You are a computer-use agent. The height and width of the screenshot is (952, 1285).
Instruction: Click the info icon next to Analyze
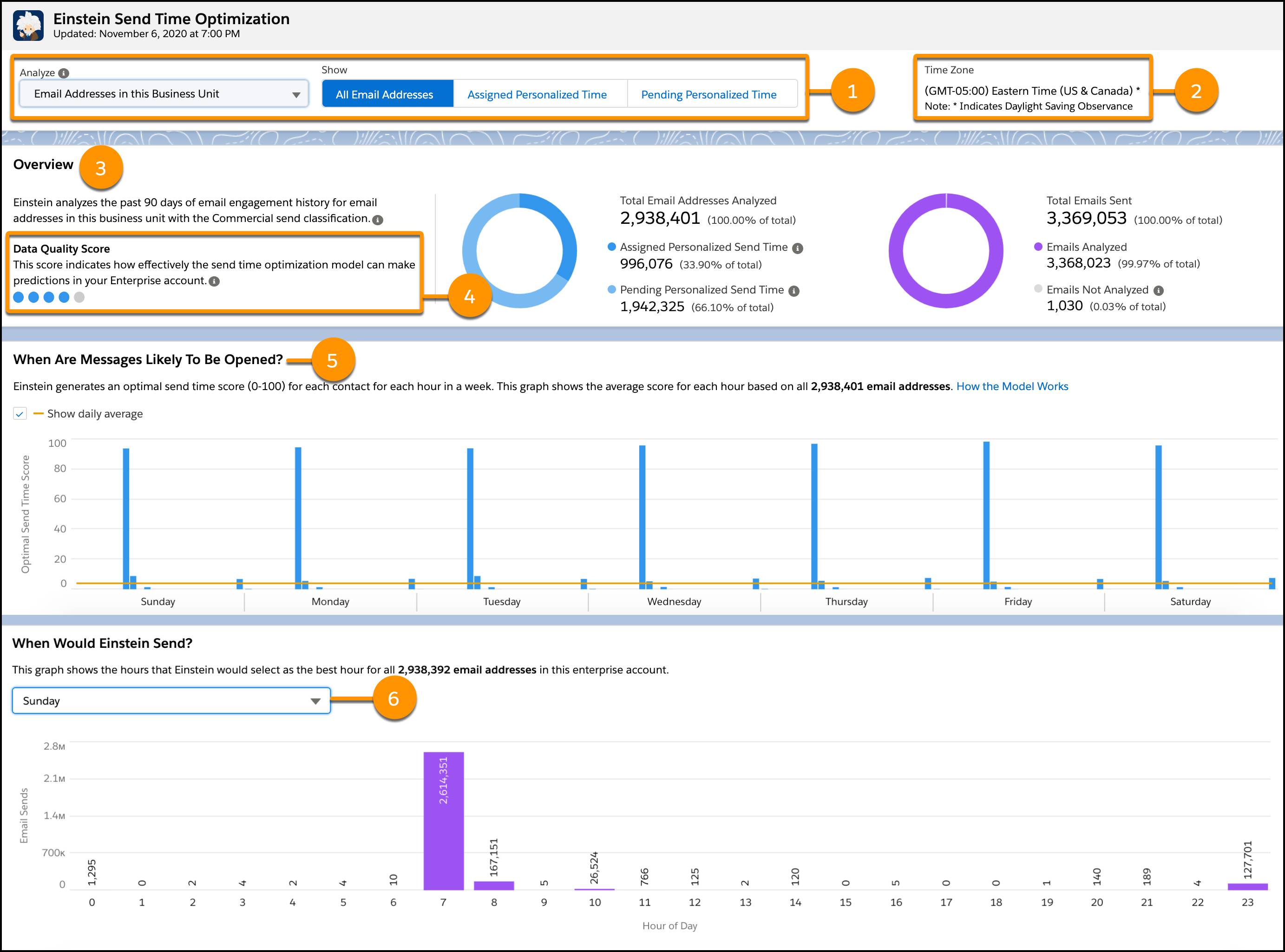64,73
